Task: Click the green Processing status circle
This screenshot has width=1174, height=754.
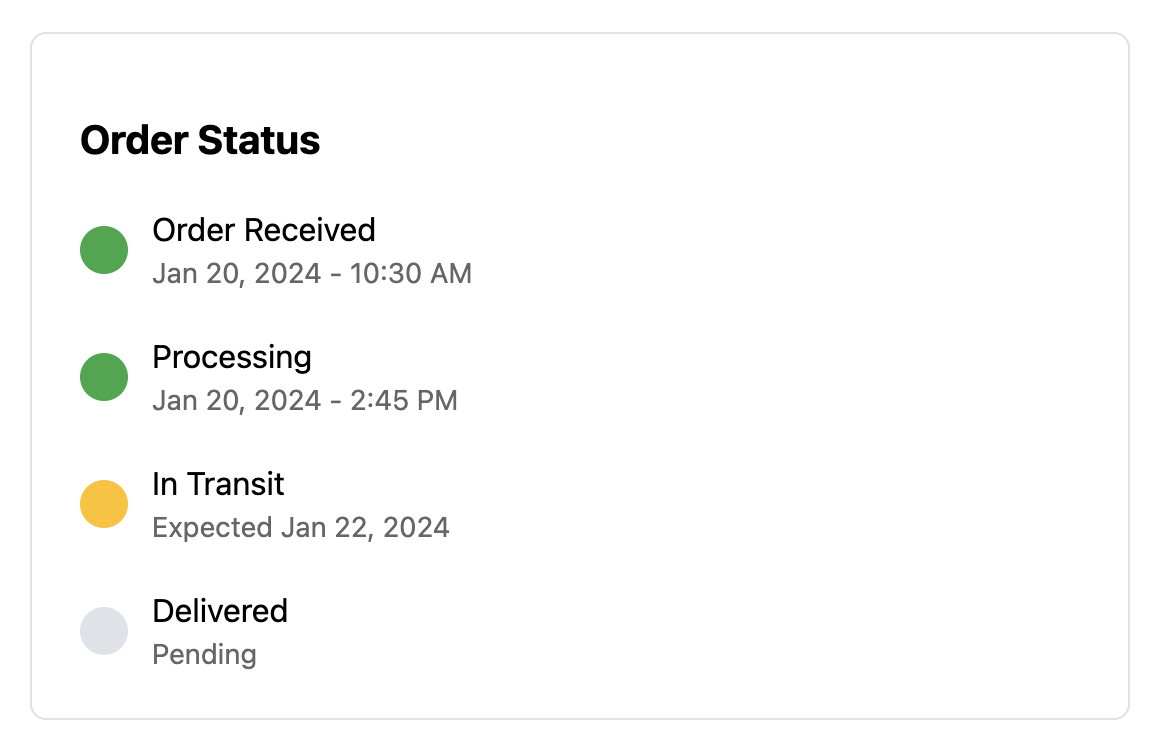Action: click(x=104, y=377)
